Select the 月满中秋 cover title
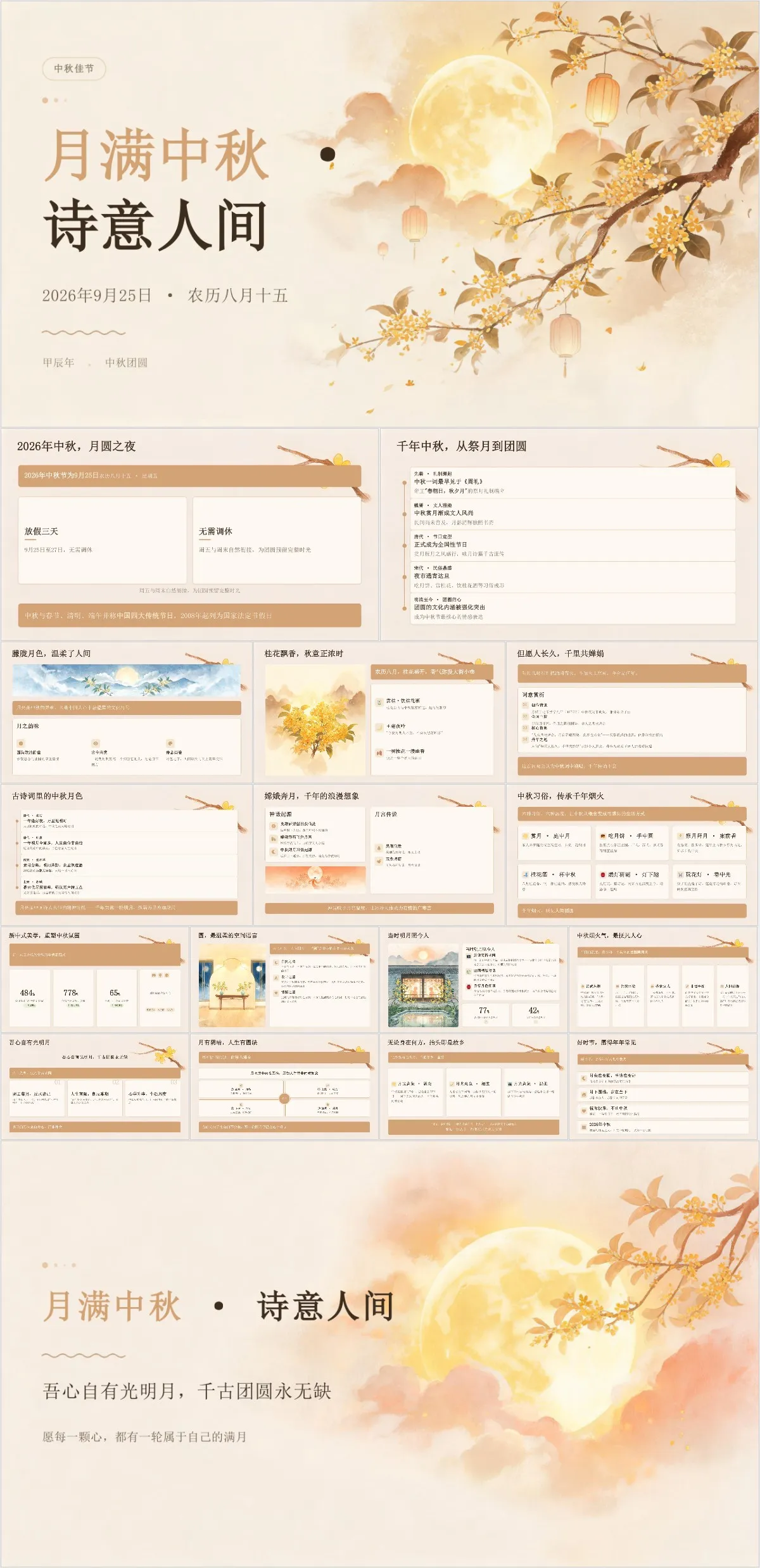The height and width of the screenshot is (1568, 760). 156,155
